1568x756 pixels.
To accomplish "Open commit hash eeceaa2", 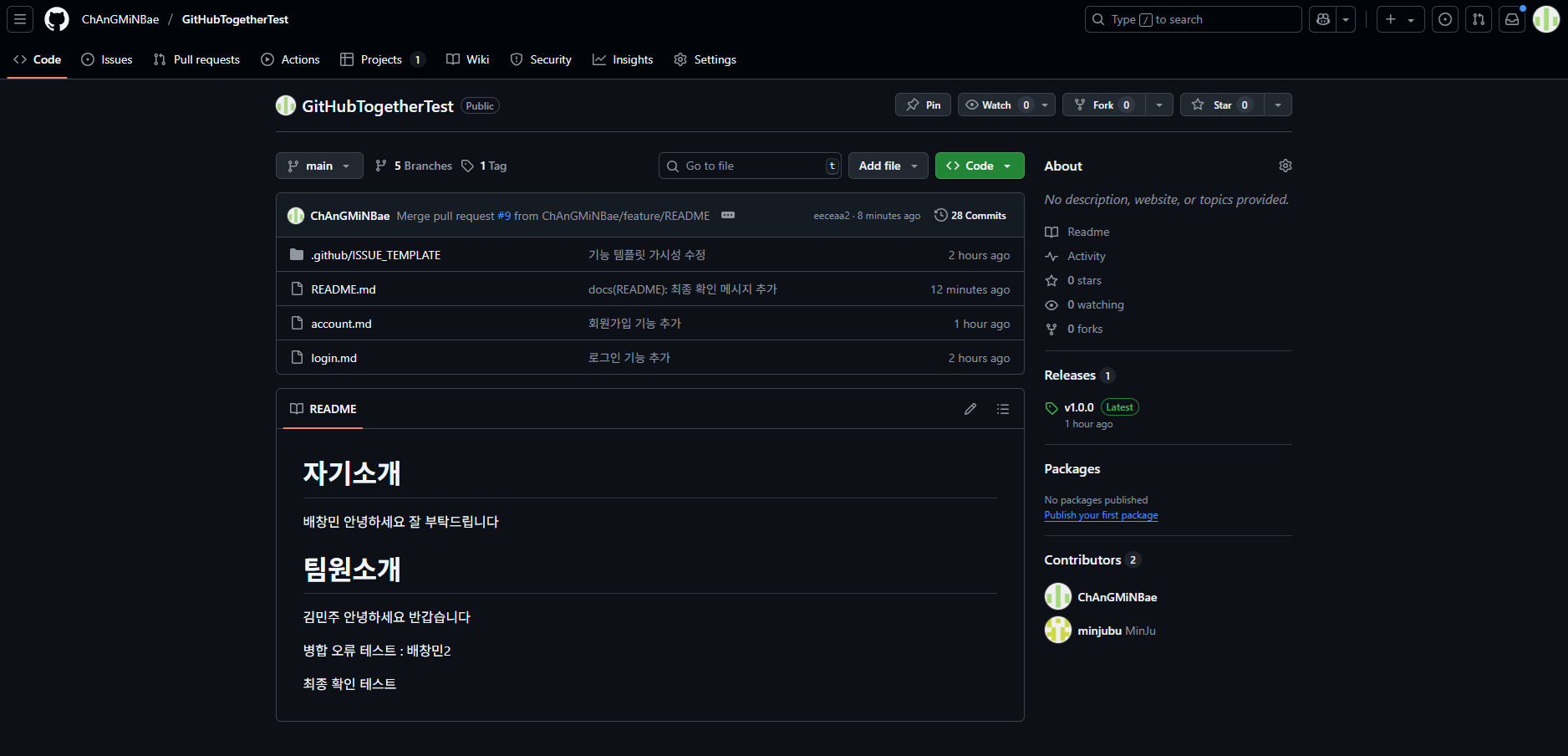I will click(832, 216).
